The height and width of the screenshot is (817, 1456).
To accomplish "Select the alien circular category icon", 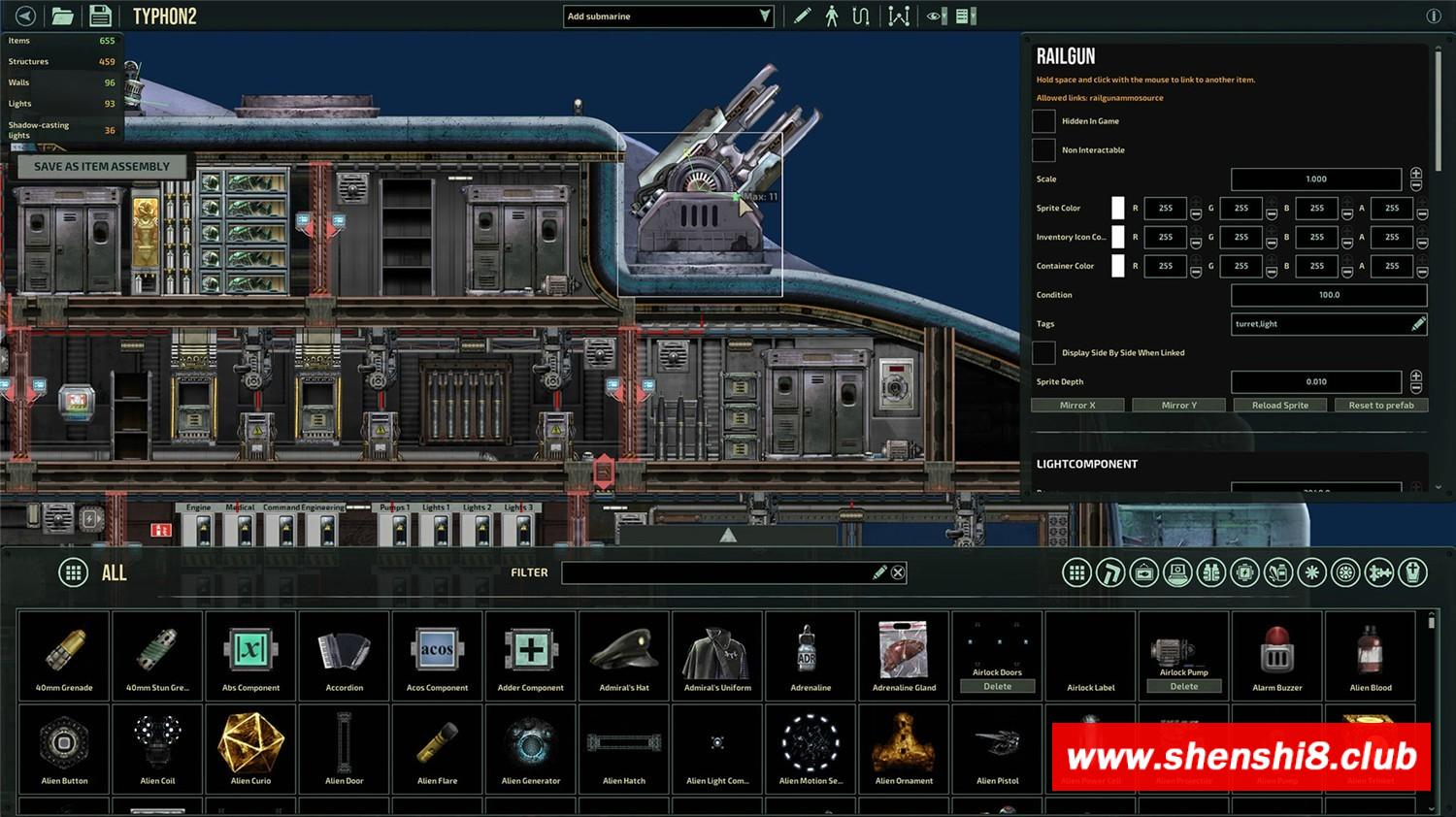I will tap(1345, 573).
